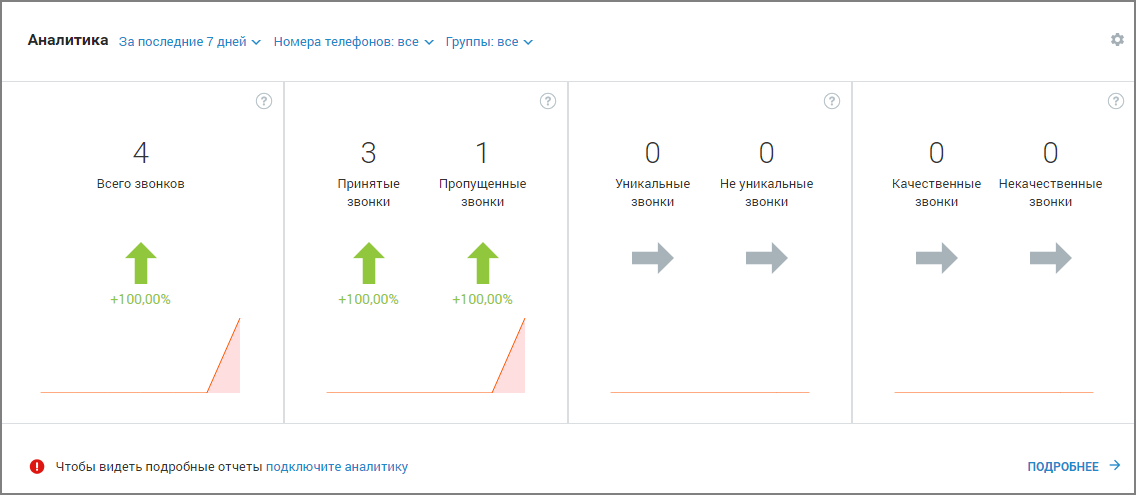Click help icon on quality calls card
The width and height of the screenshot is (1136, 495).
pyautogui.click(x=1116, y=101)
